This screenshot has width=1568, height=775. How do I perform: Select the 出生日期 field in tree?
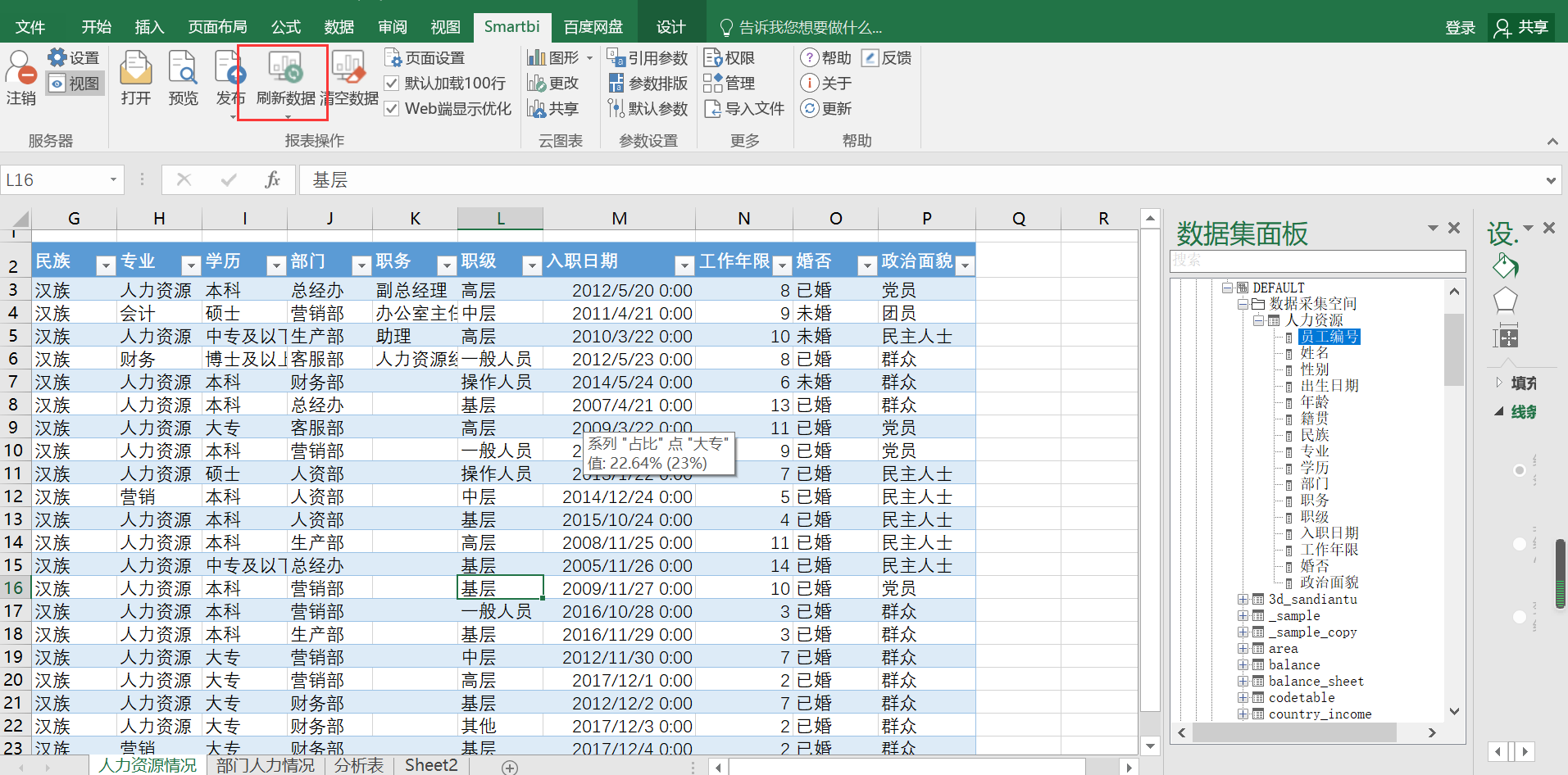(x=1329, y=386)
